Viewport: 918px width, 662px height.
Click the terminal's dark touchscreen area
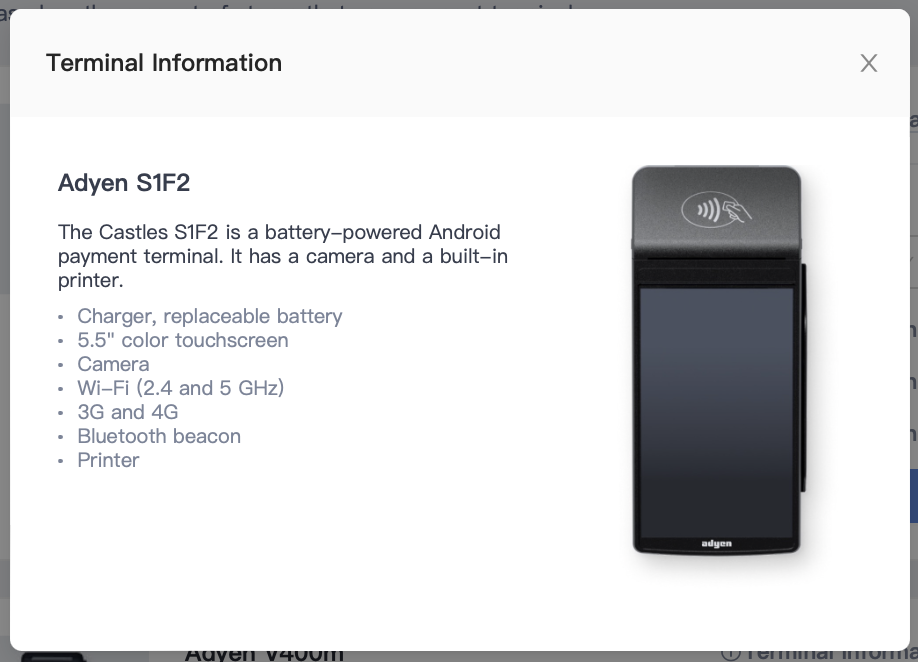point(716,410)
